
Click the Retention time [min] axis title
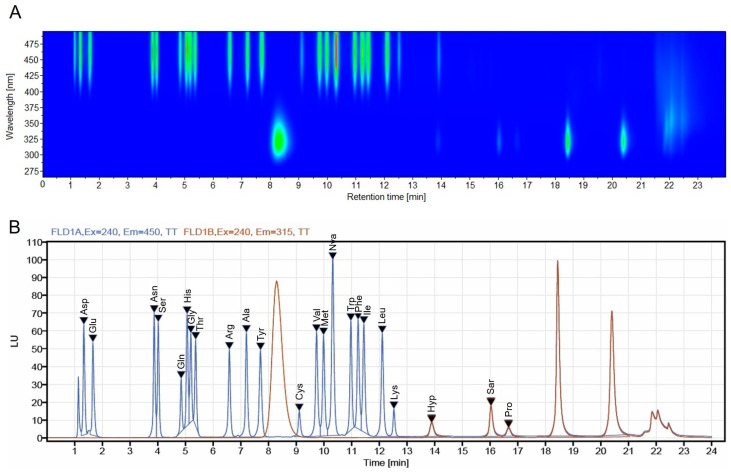[x=386, y=197]
